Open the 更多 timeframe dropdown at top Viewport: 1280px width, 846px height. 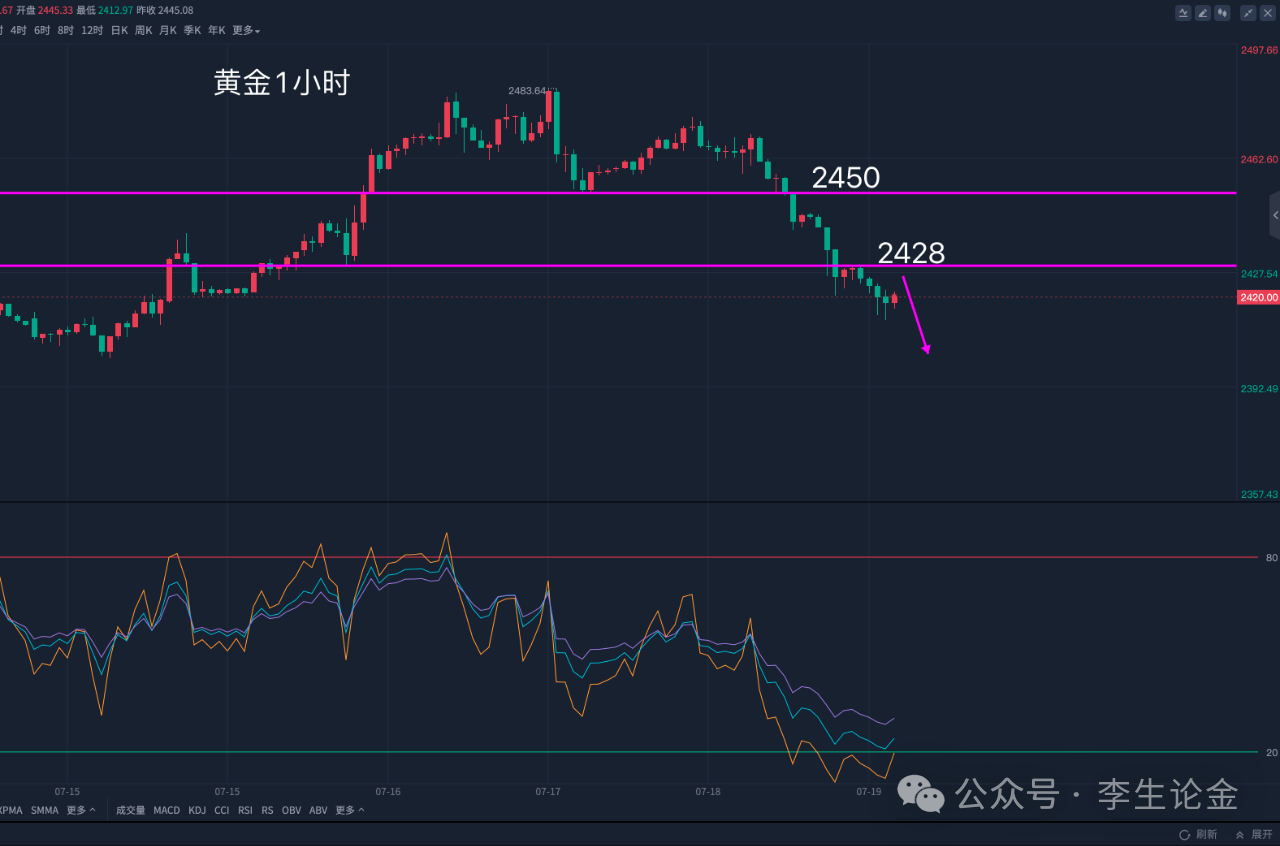pyautogui.click(x=246, y=30)
